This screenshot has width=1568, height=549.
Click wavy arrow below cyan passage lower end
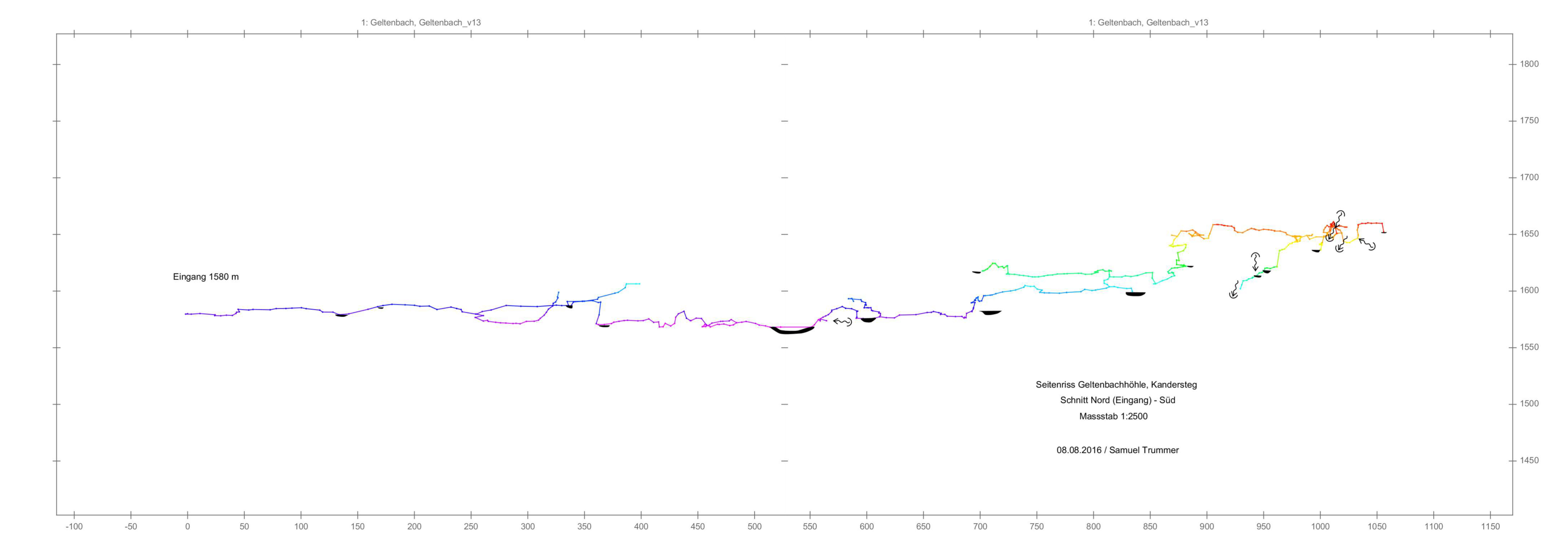tap(1235, 290)
